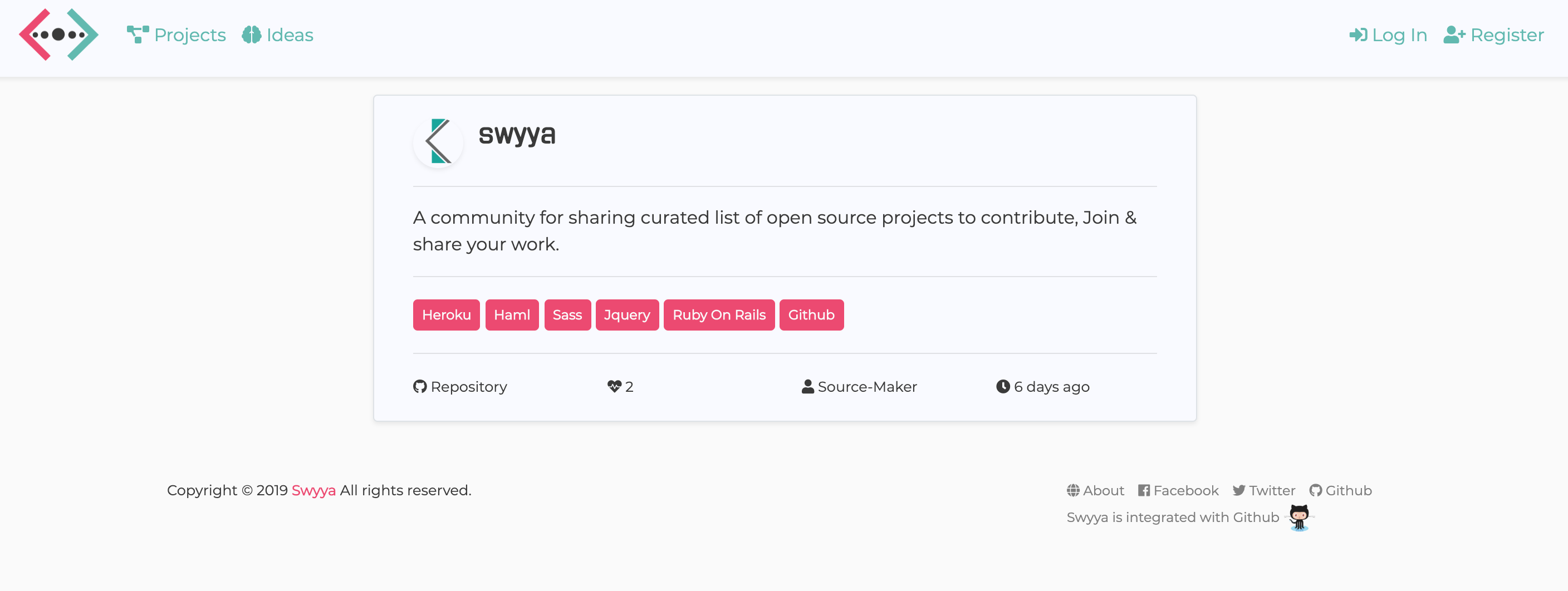Click the Github tag on the project card
The width and height of the screenshot is (1568, 591).
coord(811,314)
